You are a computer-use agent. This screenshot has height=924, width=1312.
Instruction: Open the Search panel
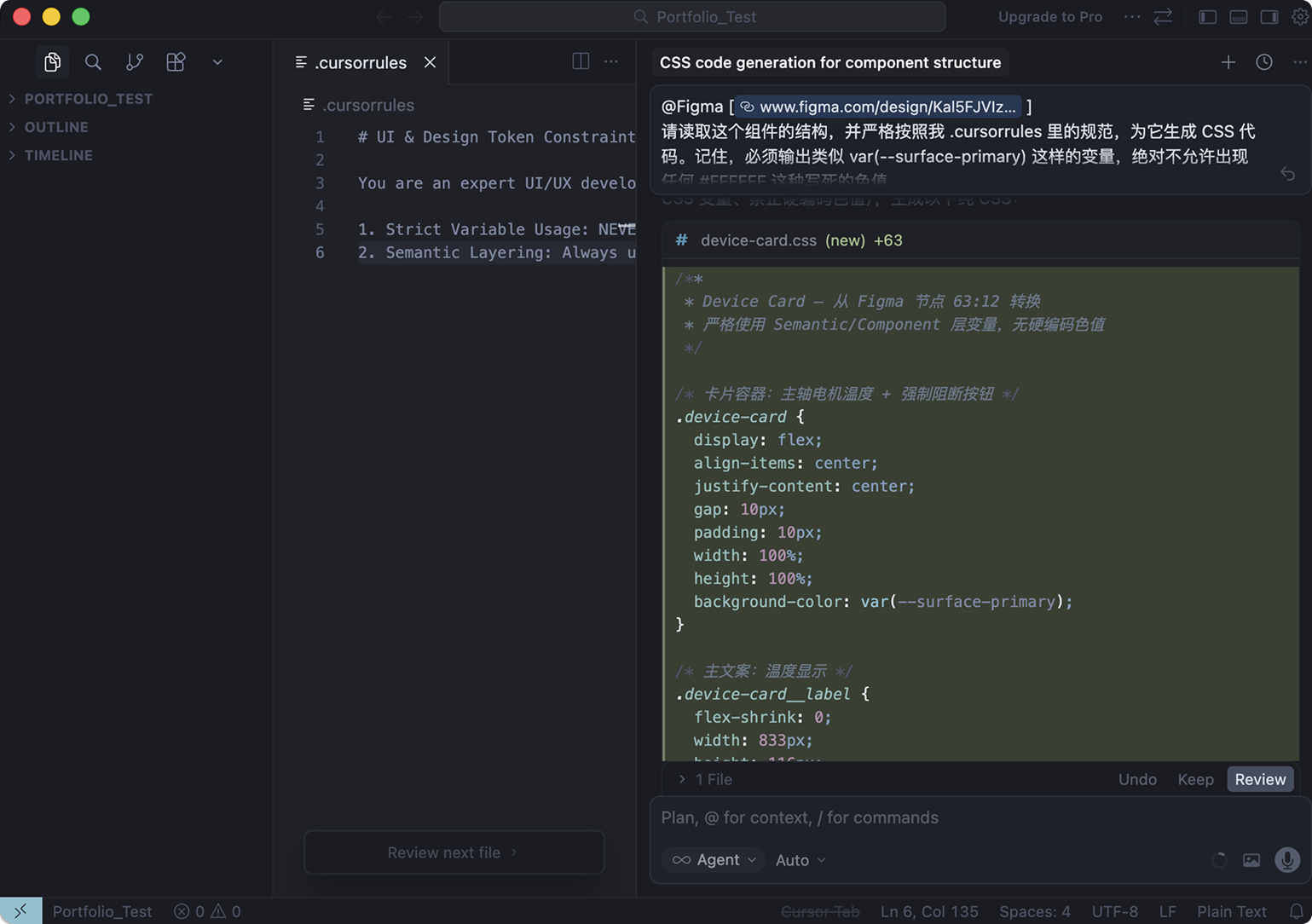[x=93, y=61]
